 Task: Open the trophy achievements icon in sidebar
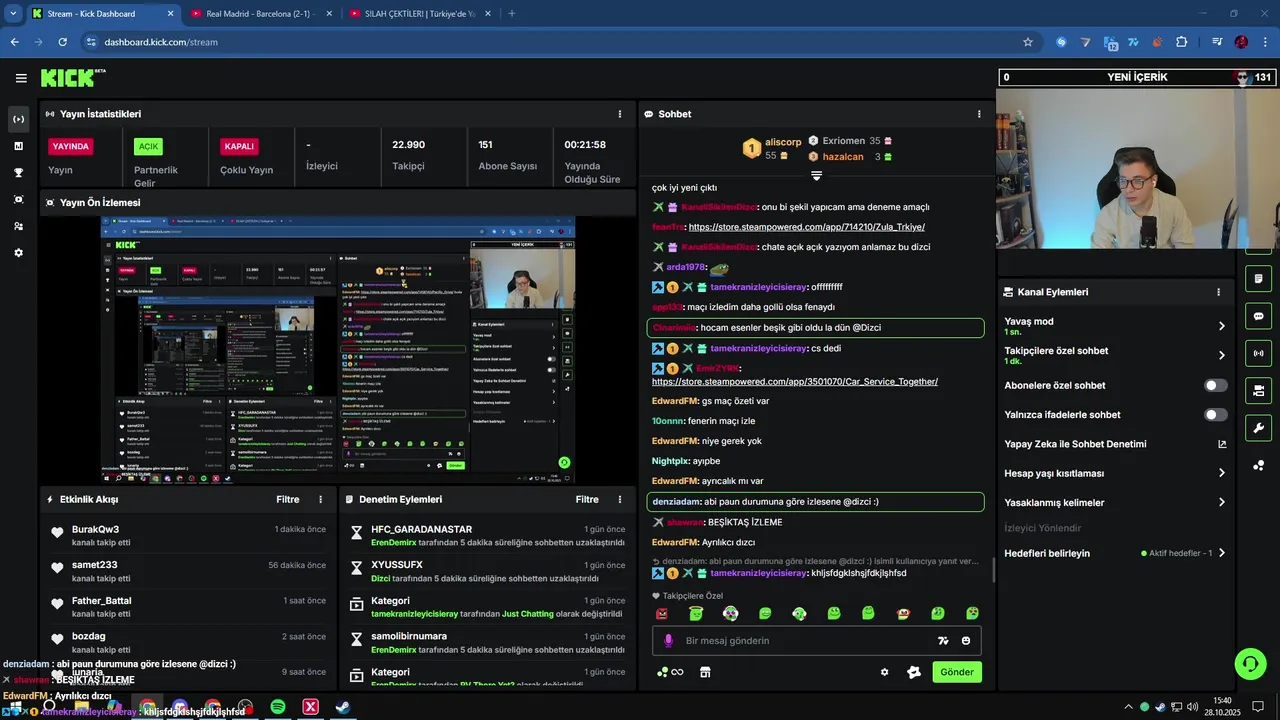coord(18,173)
